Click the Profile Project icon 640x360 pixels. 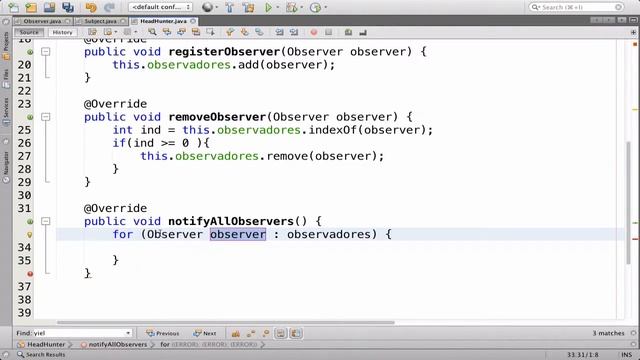tap(315, 7)
